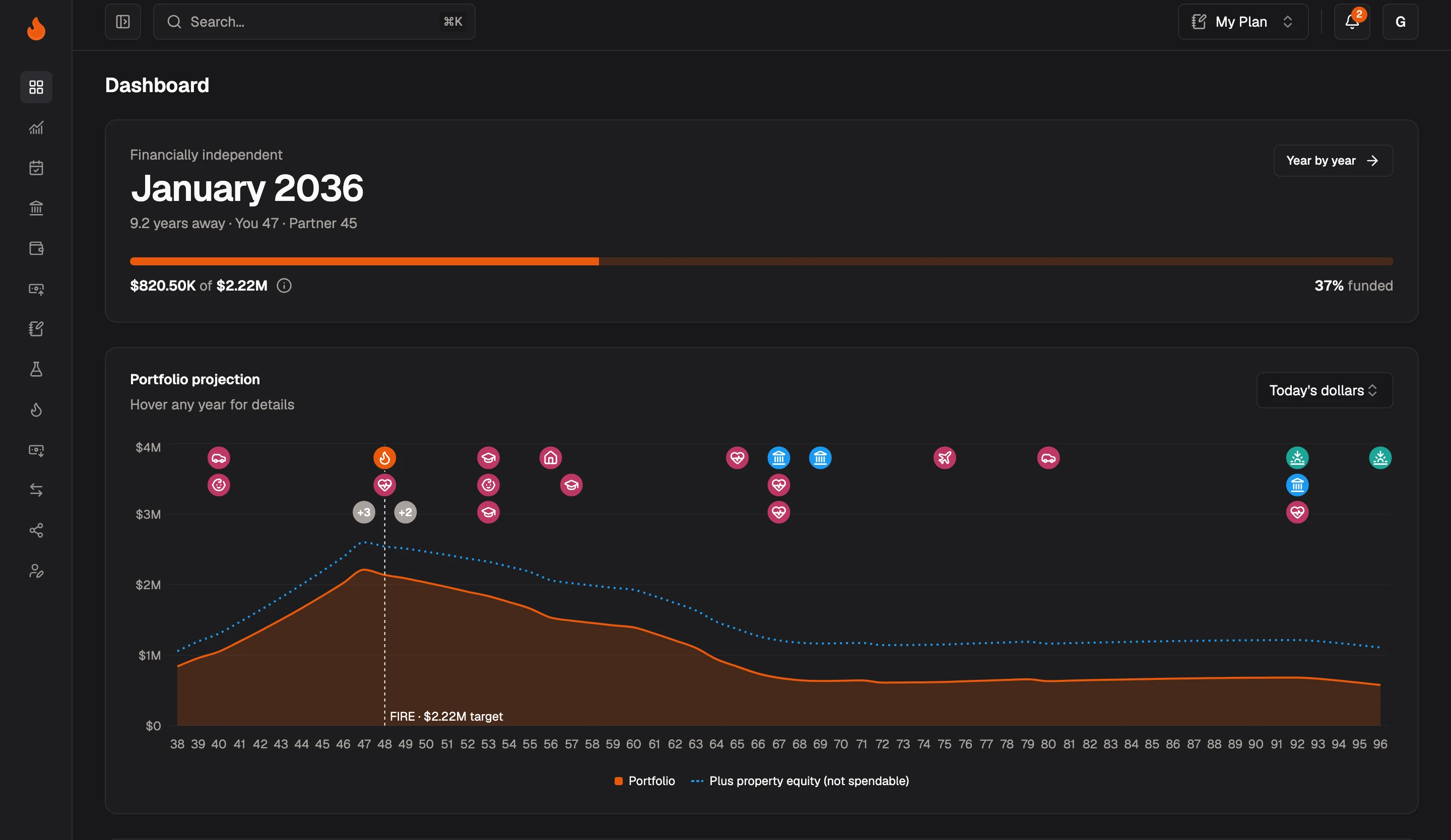Screen dimensions: 1451x840
Task: Select the heart marker at age 65
Action: [x=737, y=458]
